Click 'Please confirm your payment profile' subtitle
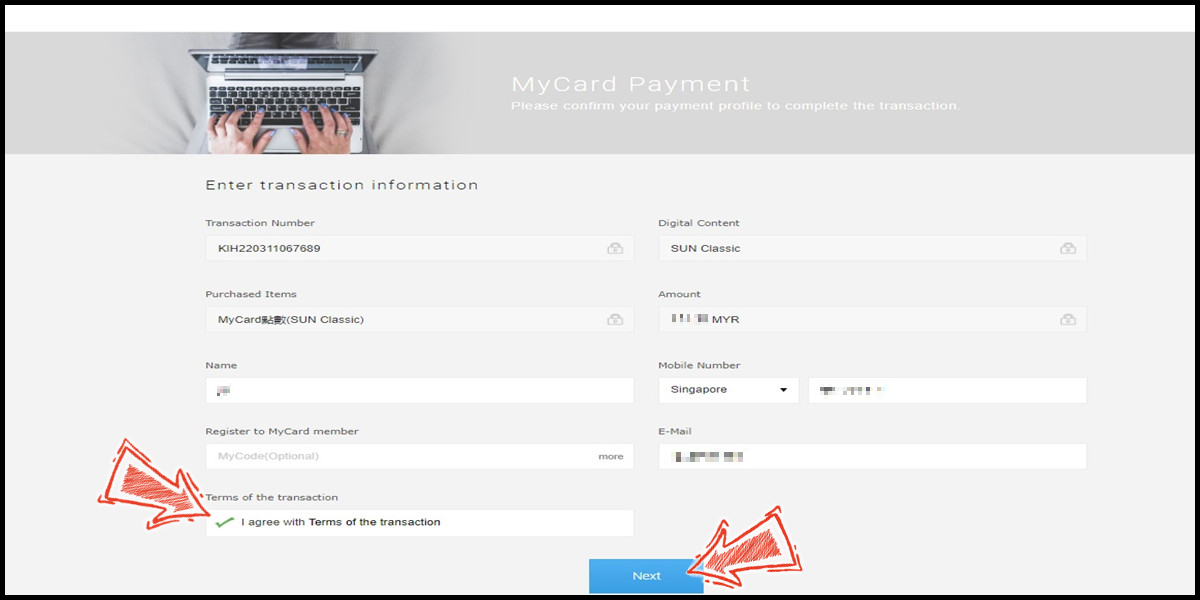The image size is (1200, 600). (x=735, y=106)
